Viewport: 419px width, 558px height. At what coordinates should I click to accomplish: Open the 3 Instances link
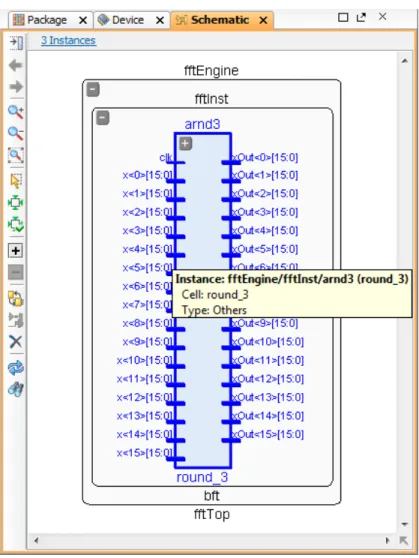point(68,41)
